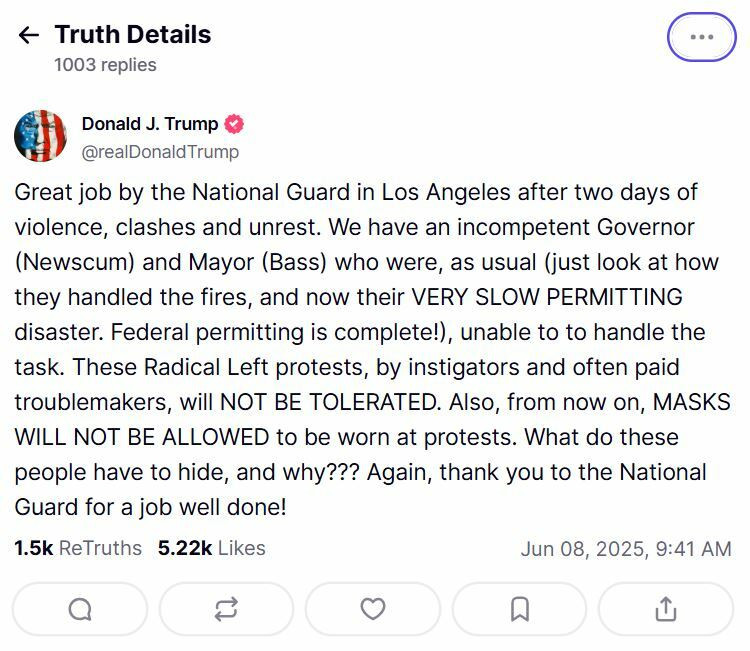This screenshot has height=651, width=750.
Task: View the 1.5k ReTruths list
Action: 78,548
